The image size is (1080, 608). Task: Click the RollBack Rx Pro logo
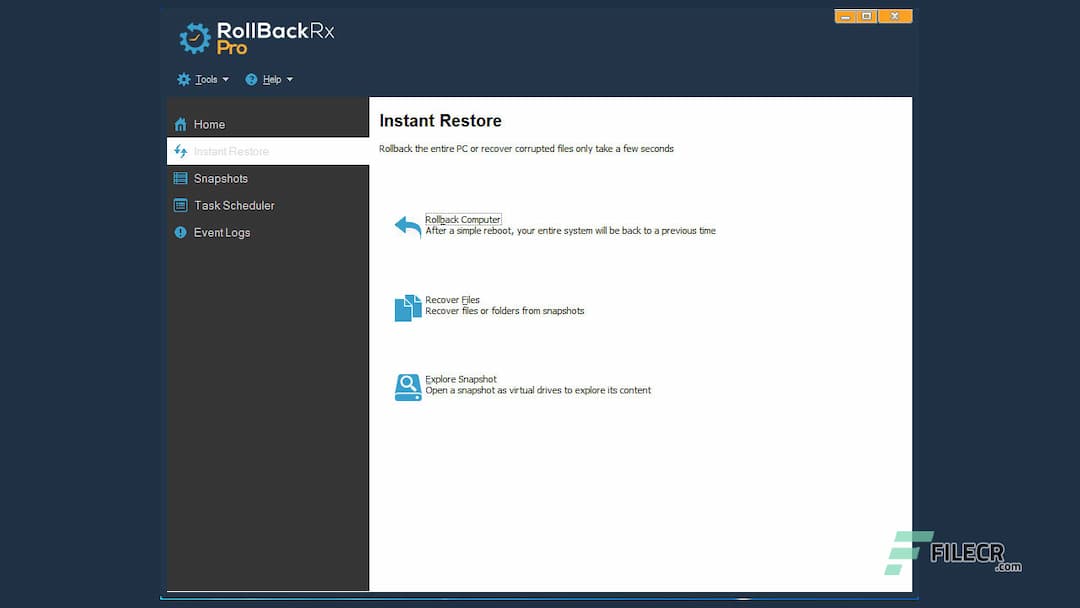point(252,38)
